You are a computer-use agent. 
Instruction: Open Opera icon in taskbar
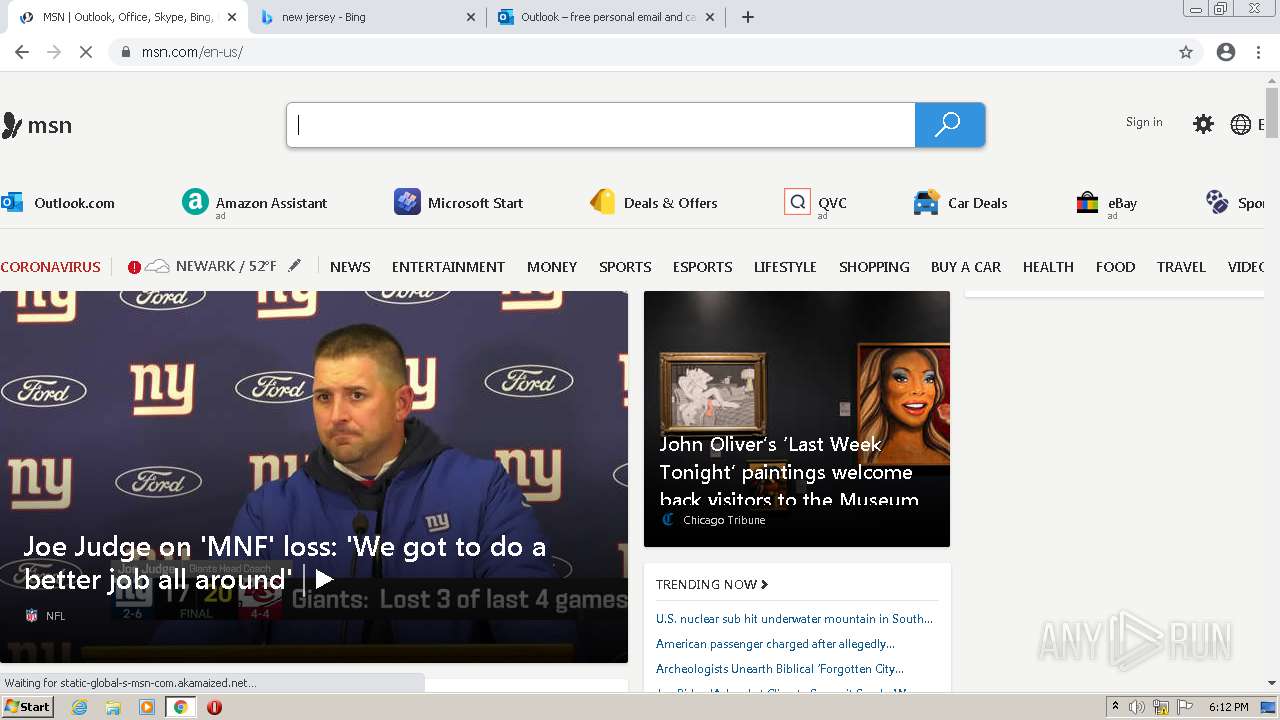coord(214,707)
